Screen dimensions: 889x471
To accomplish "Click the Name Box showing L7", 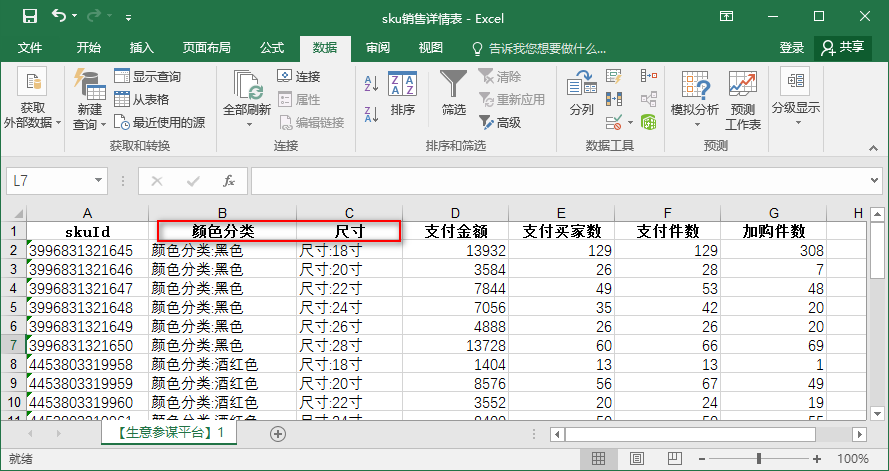I will click(x=49, y=181).
